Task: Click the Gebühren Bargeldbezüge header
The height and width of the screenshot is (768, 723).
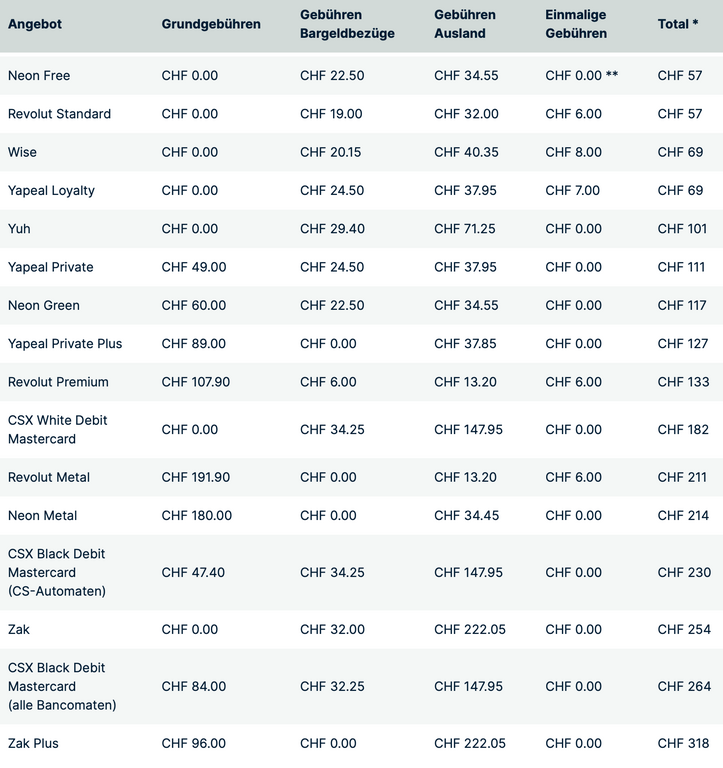Action: click(x=347, y=24)
